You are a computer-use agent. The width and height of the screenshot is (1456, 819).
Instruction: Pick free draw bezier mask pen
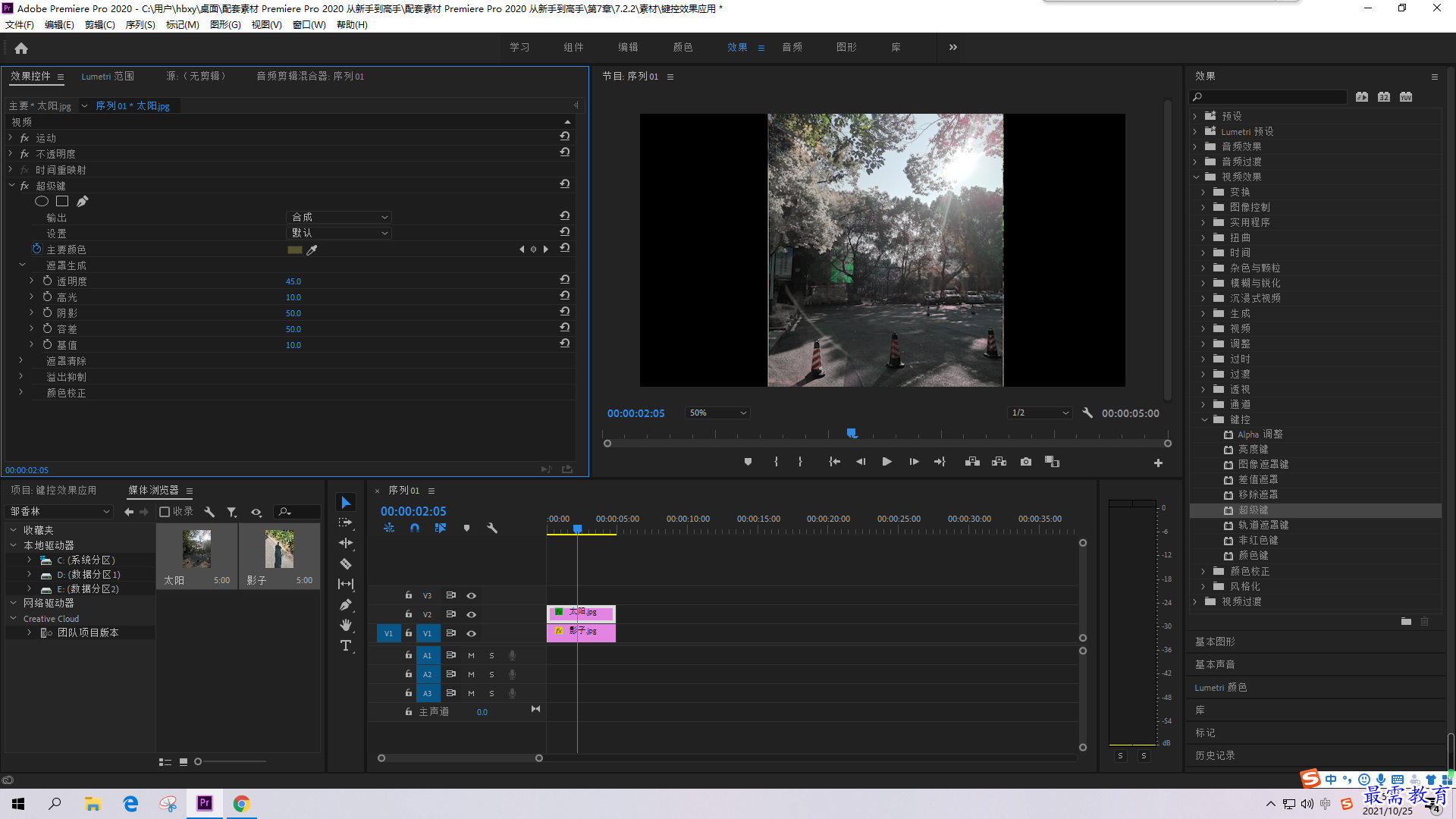(x=83, y=201)
